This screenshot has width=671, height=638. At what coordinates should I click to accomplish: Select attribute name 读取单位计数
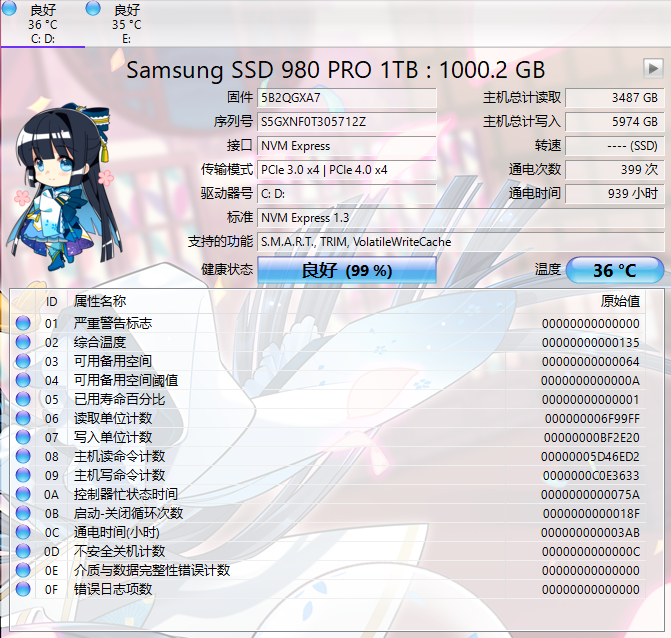113,418
